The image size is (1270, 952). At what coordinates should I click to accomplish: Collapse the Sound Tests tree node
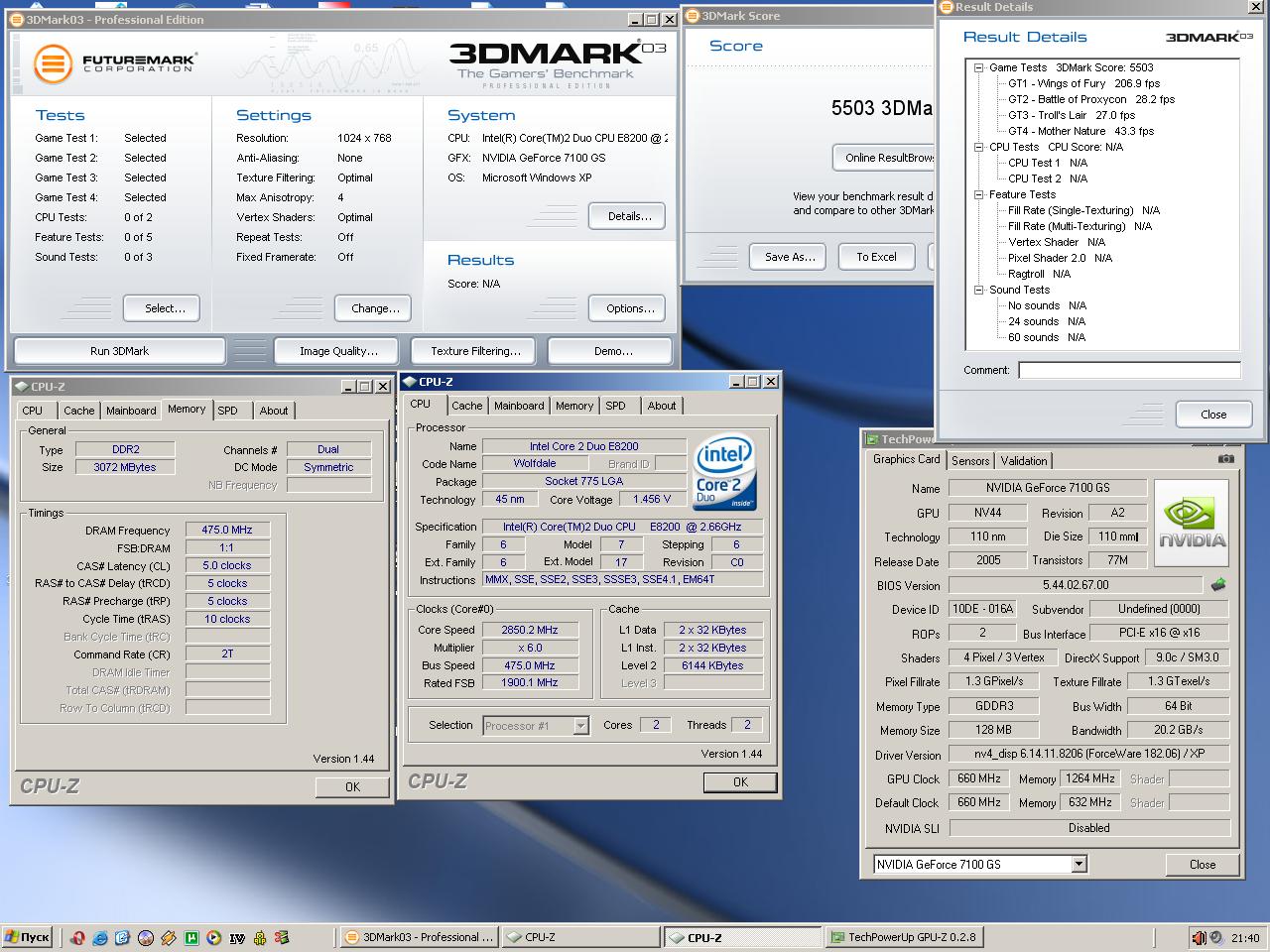pos(978,290)
